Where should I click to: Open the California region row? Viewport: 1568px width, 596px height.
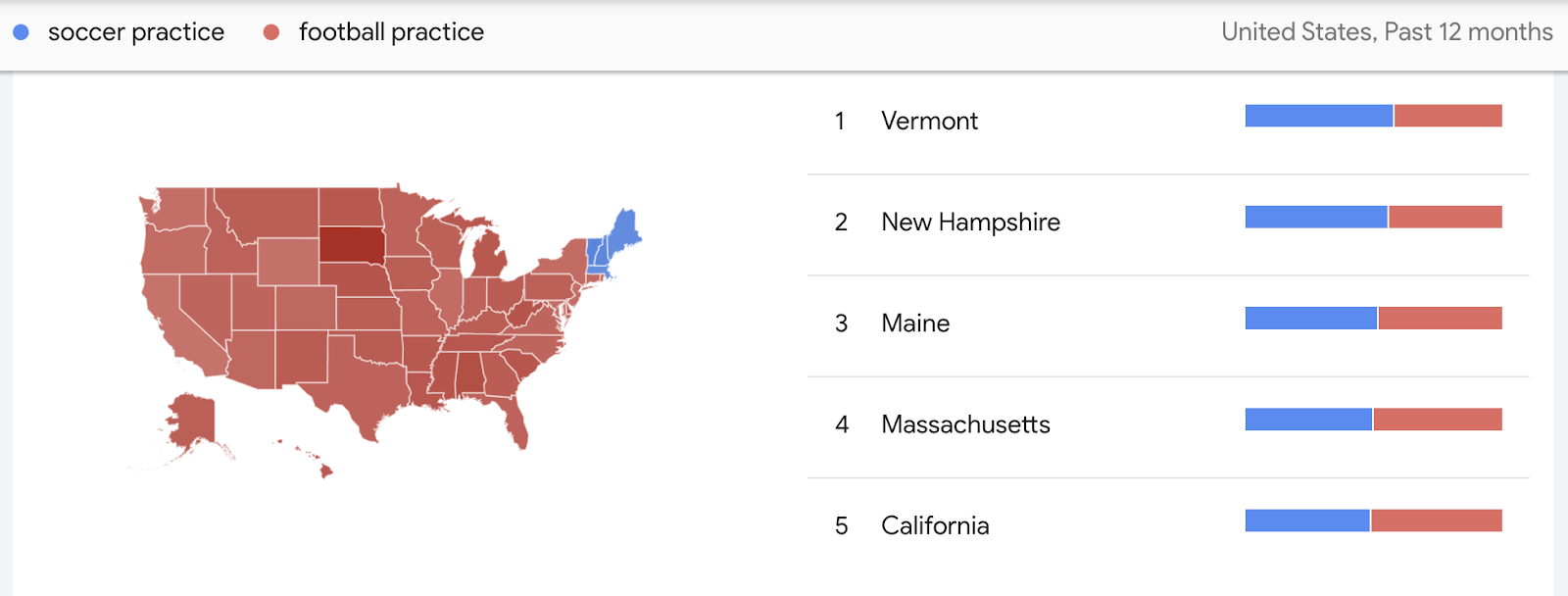click(1168, 527)
